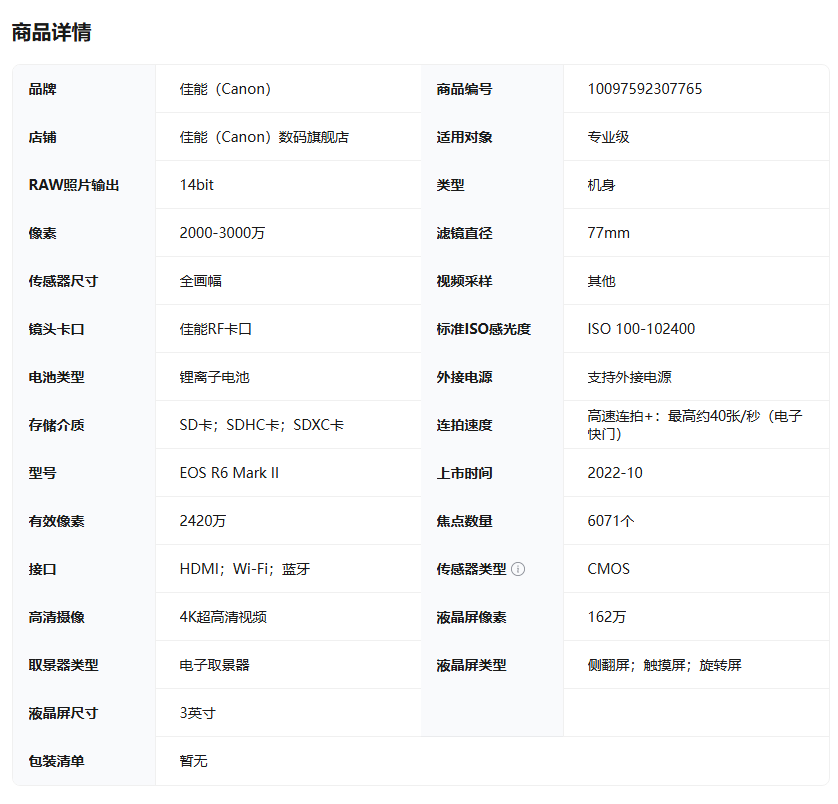Click the 2000-3000万 pixel range
Screen dimensions: 838x804
pyautogui.click(x=222, y=233)
